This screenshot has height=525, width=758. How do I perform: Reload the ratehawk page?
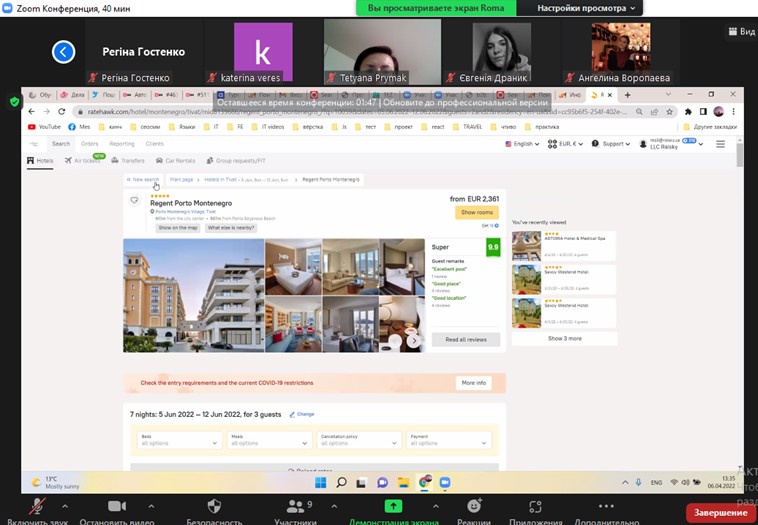point(61,112)
